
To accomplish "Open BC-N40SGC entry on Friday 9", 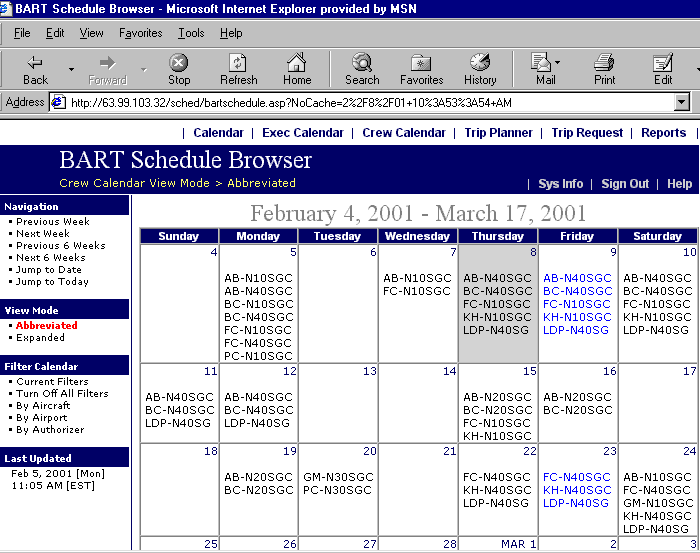I will pyautogui.click(x=577, y=291).
